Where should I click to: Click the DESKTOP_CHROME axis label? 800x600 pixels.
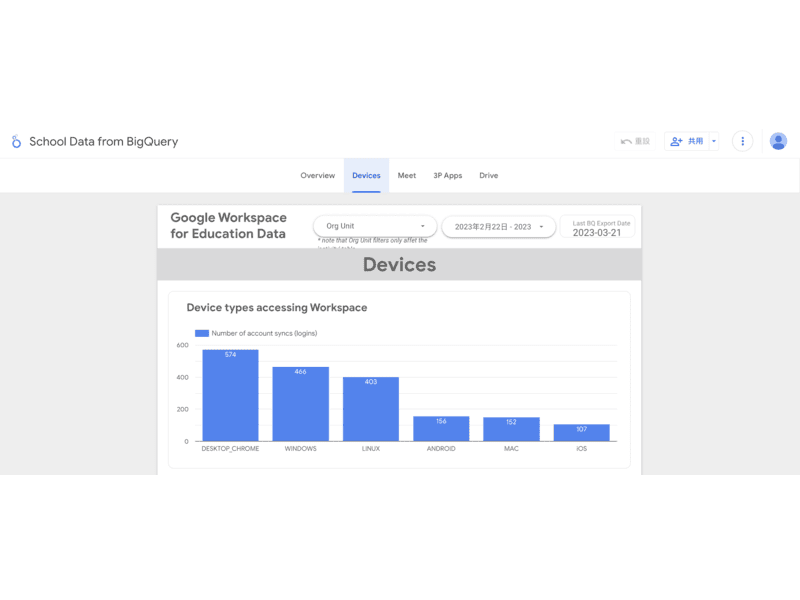(230, 448)
